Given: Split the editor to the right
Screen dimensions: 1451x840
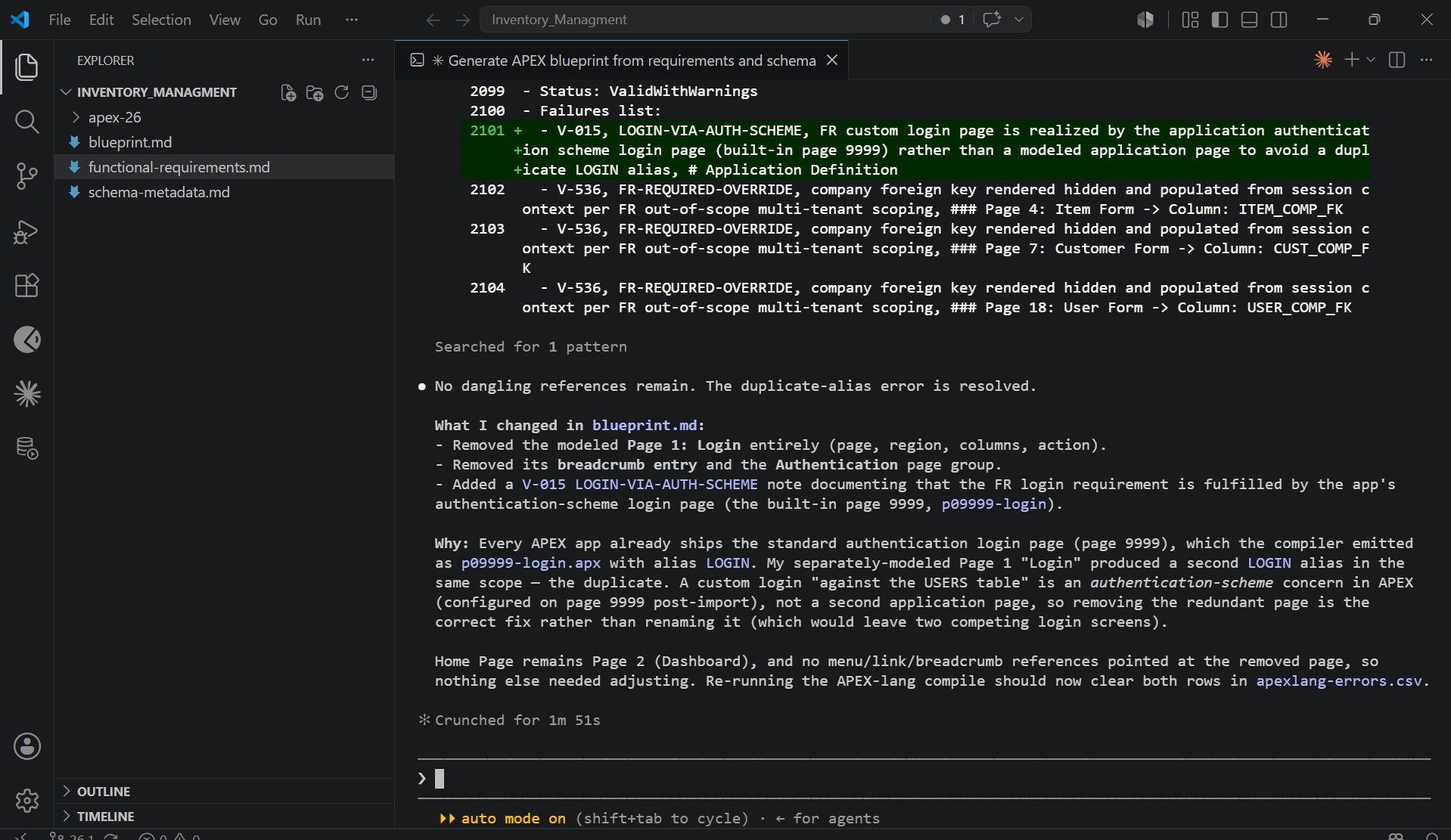Looking at the screenshot, I should [1397, 60].
